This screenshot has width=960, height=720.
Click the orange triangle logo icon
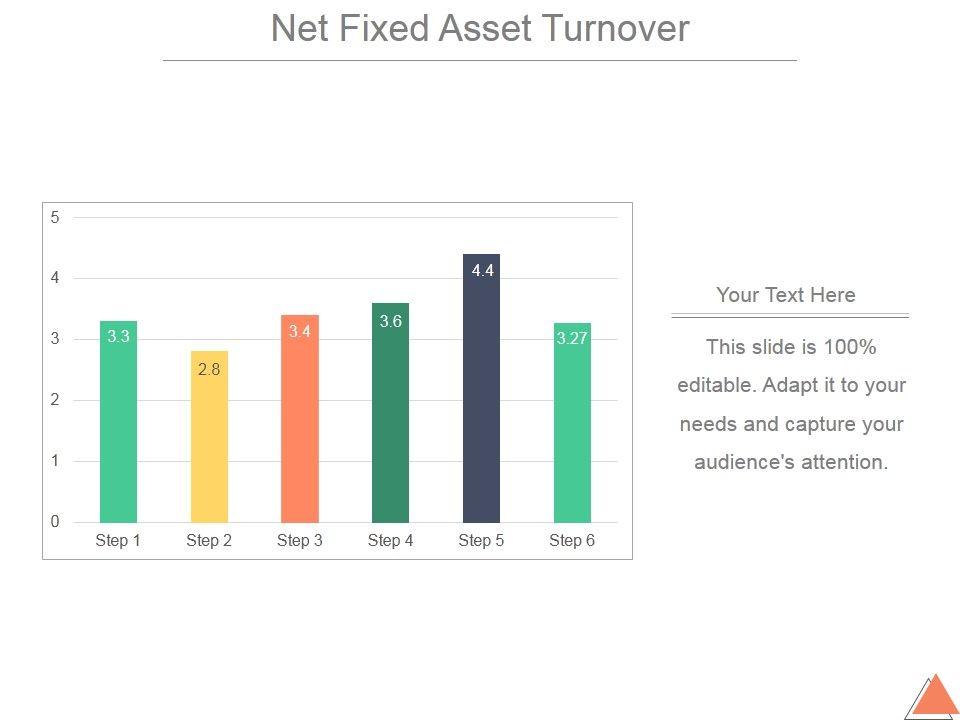pos(933,697)
